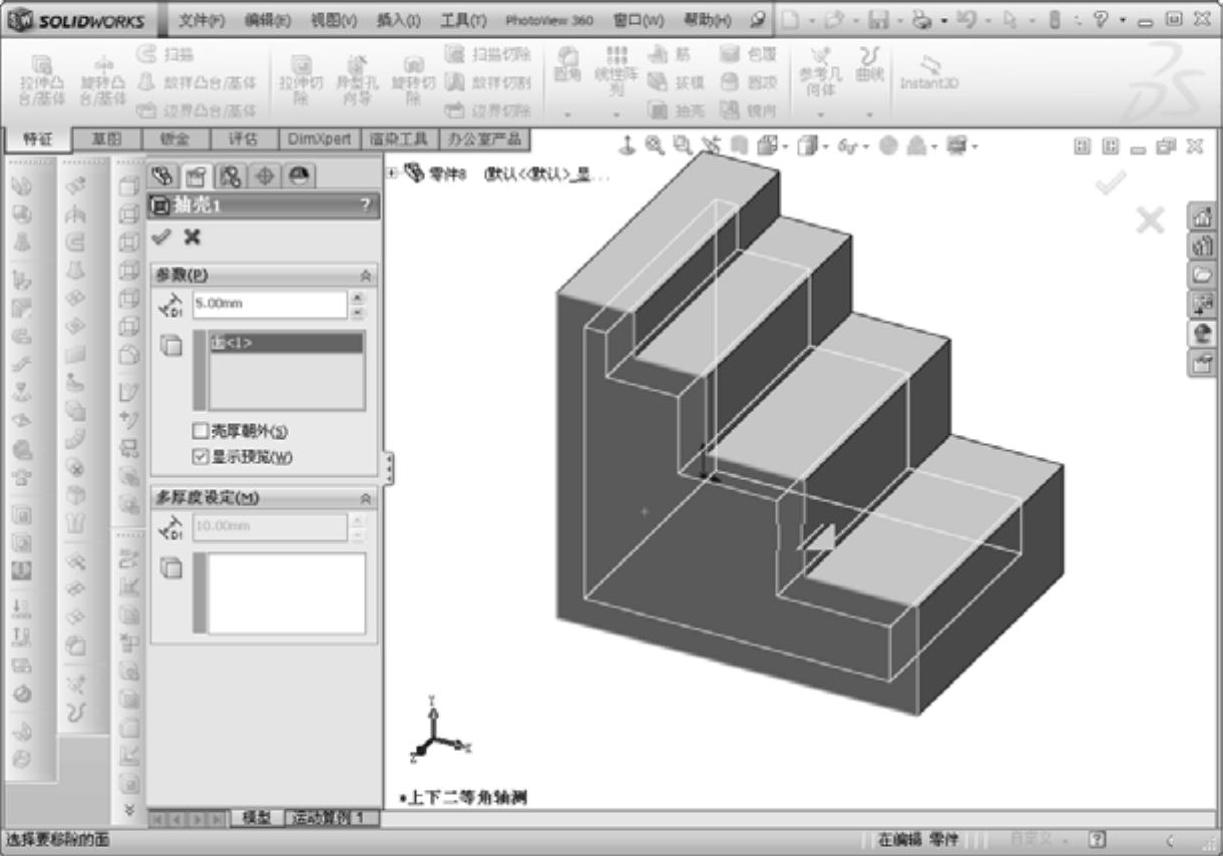The height and width of the screenshot is (856, 1223).
Task: Open the 编辑(E) menu
Action: coord(268,20)
